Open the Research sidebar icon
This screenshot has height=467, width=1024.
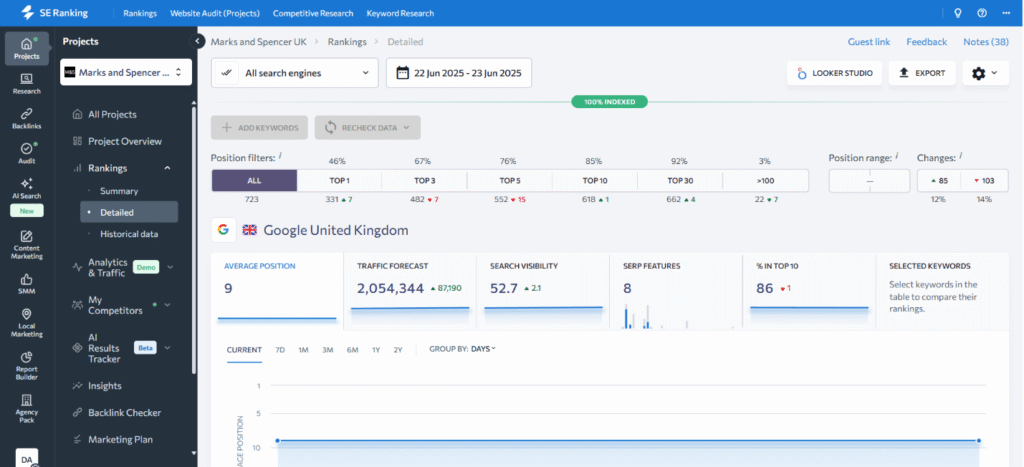27,84
